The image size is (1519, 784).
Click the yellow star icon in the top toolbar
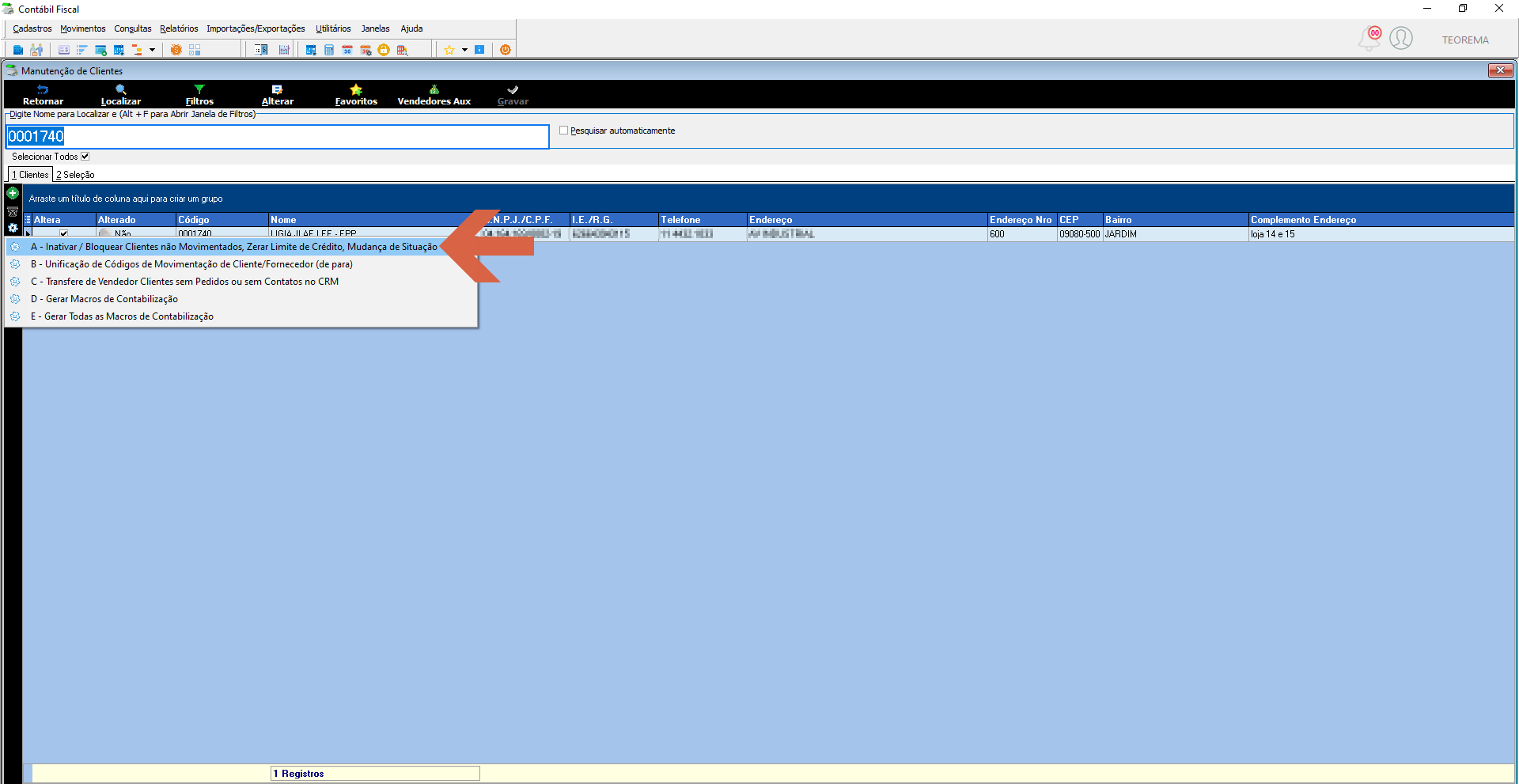click(449, 50)
